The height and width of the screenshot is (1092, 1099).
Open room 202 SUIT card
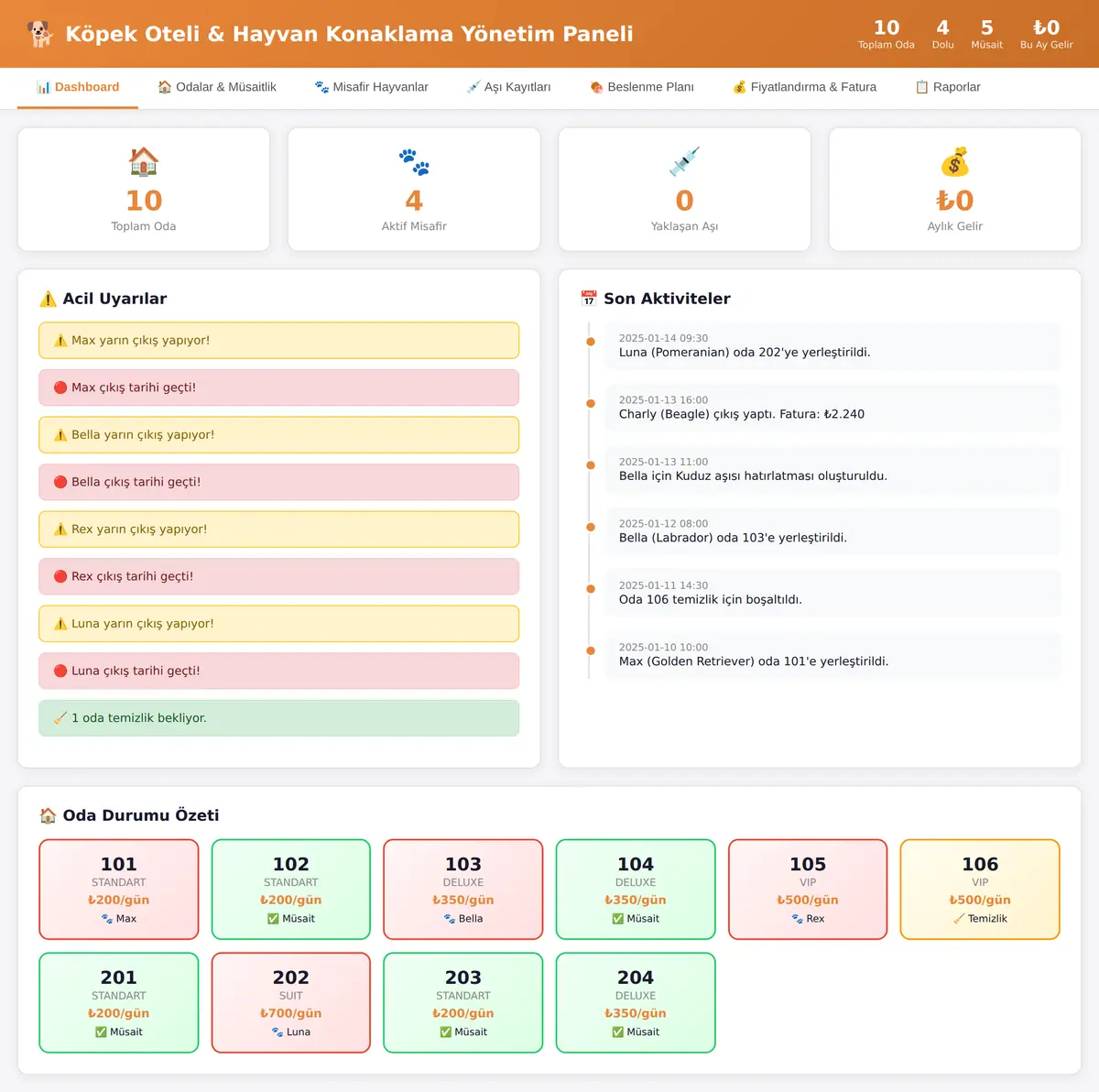point(291,1003)
